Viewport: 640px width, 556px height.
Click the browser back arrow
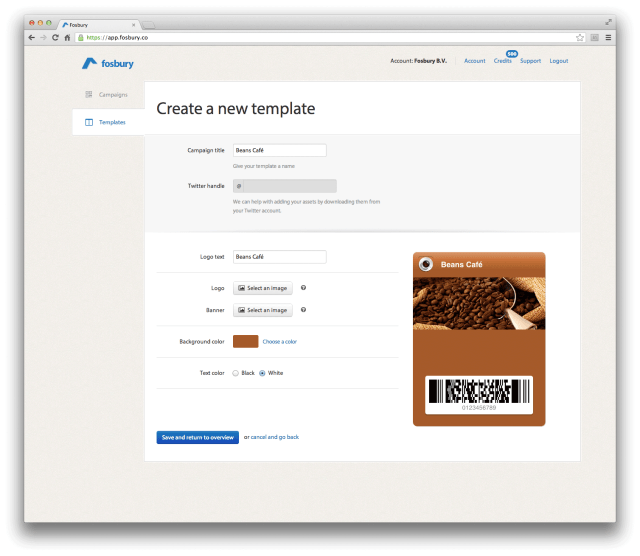[31, 38]
